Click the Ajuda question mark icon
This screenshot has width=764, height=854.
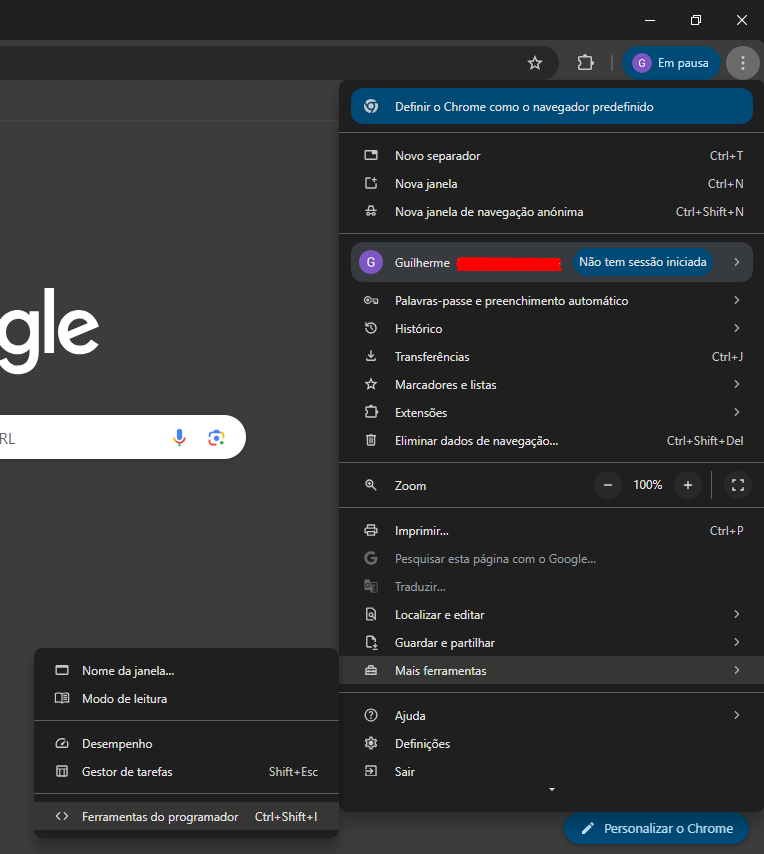[371, 715]
